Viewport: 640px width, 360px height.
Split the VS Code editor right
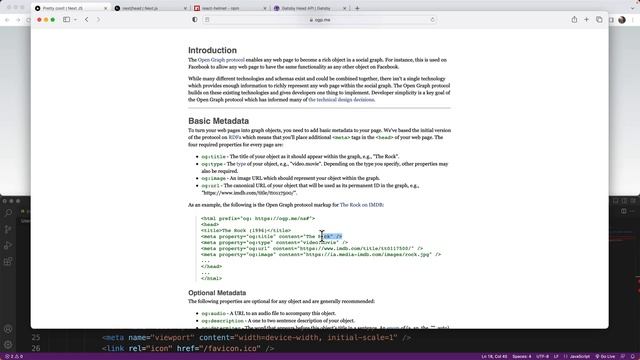pyautogui.click(x=624, y=211)
